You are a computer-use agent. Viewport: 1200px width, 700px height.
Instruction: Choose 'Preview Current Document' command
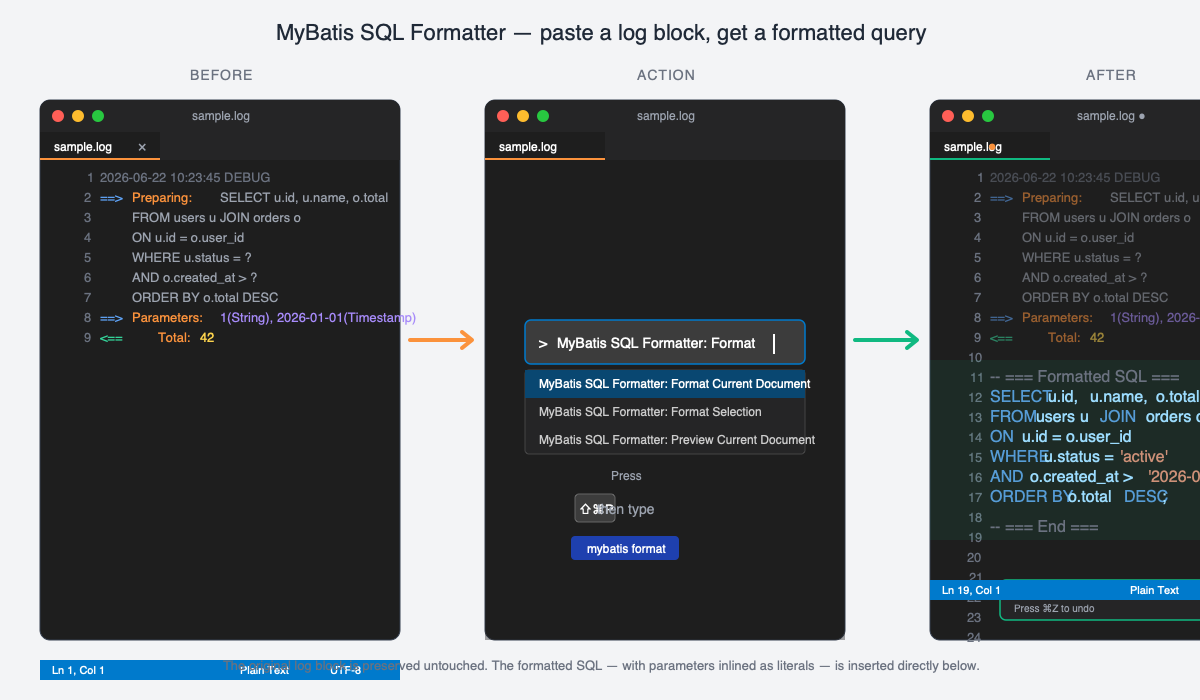click(x=665, y=440)
